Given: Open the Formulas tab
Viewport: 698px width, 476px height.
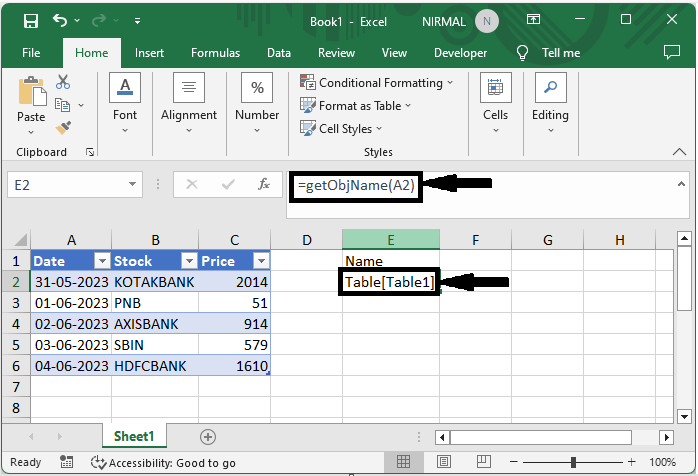Looking at the screenshot, I should click(x=215, y=53).
